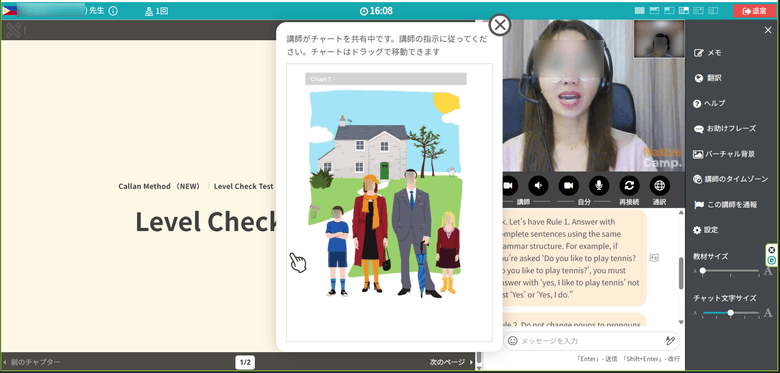The height and width of the screenshot is (373, 780).
Task: Toggle your own camera under 自分
Action: 569,186
